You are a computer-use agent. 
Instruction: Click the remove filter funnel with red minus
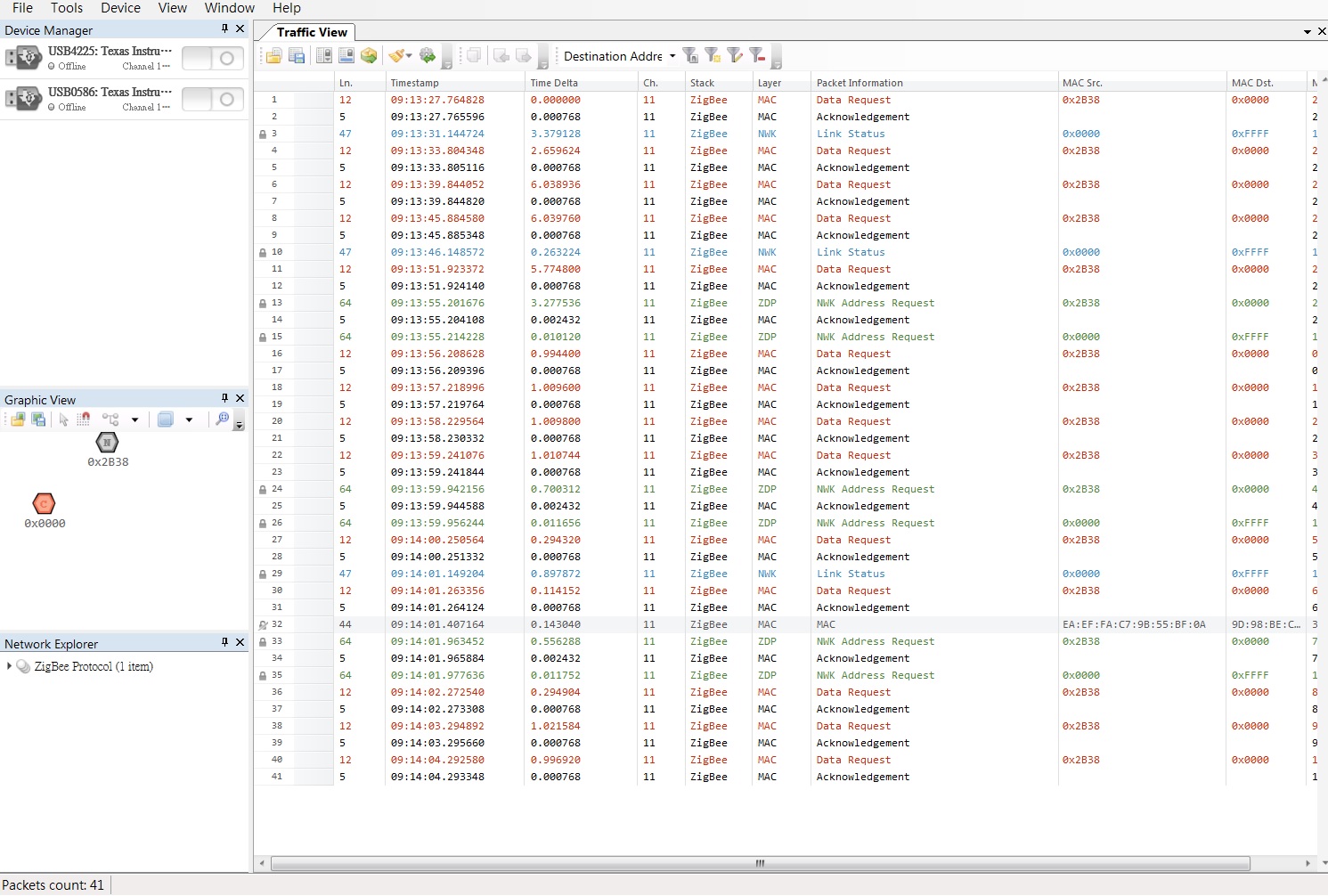coord(758,56)
